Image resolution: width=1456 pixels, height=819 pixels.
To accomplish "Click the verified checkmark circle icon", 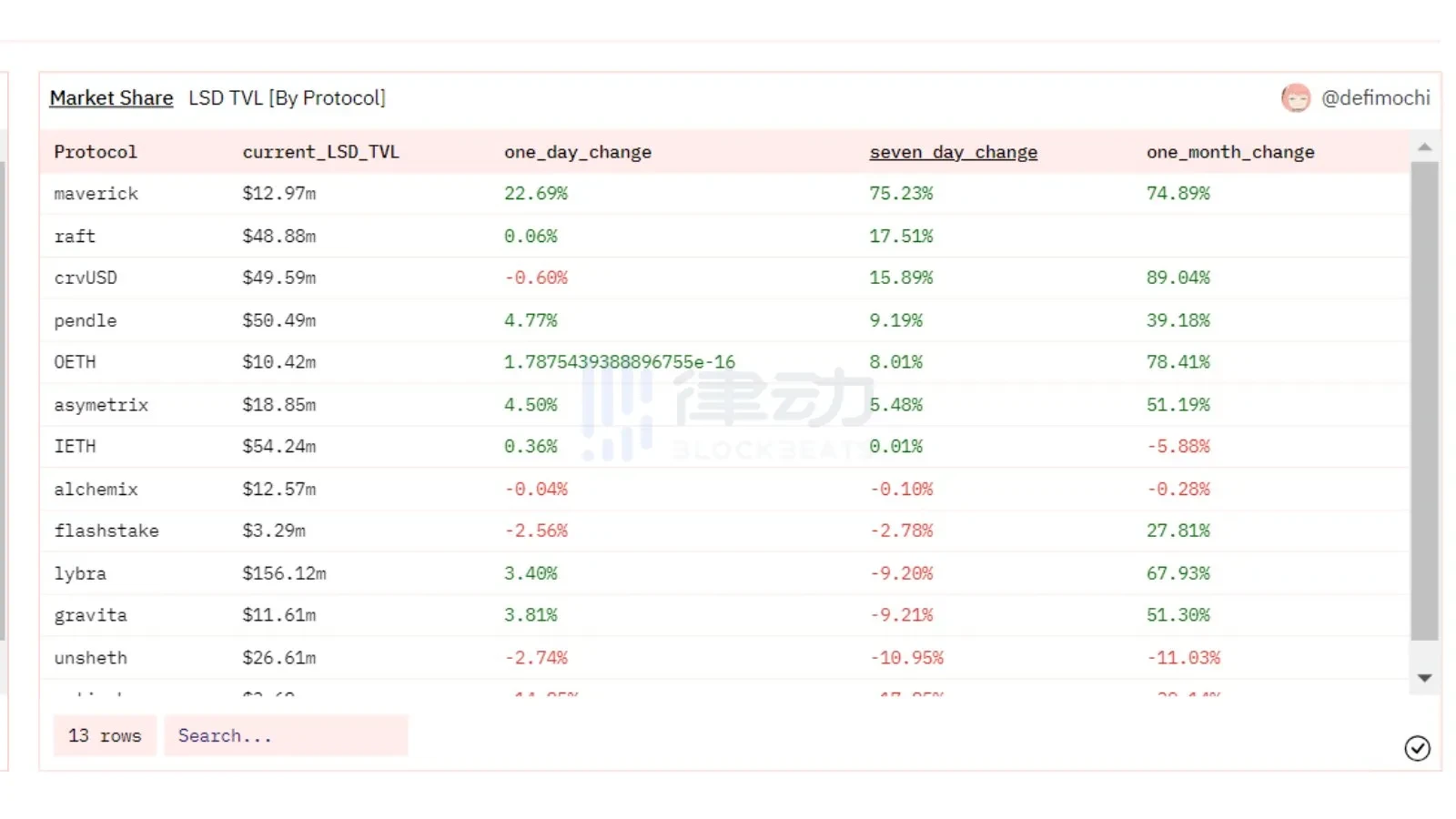I will (1417, 748).
